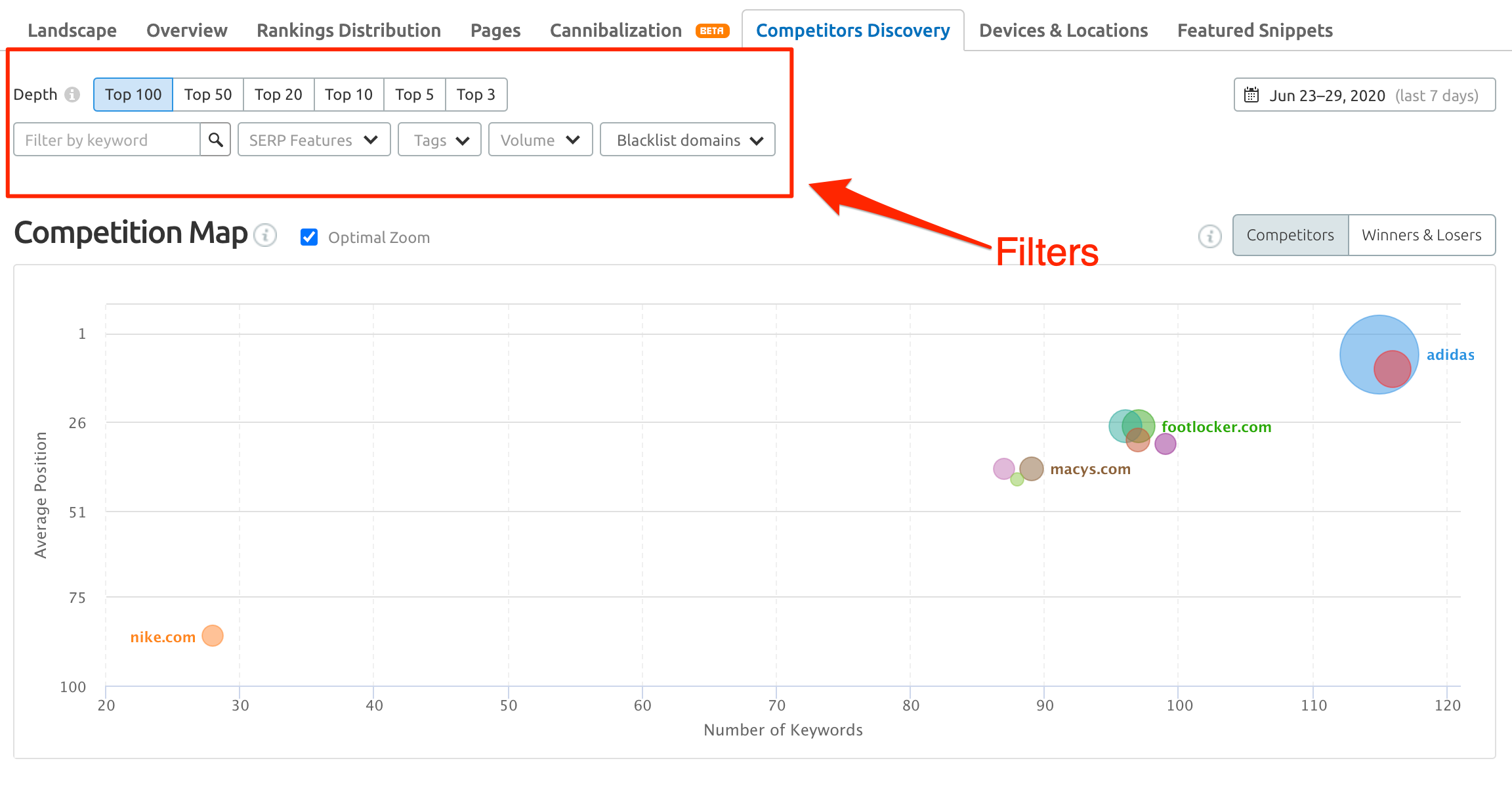Open the Volume filter dropdown
Image resolution: width=1512 pixels, height=788 pixels.
point(540,139)
